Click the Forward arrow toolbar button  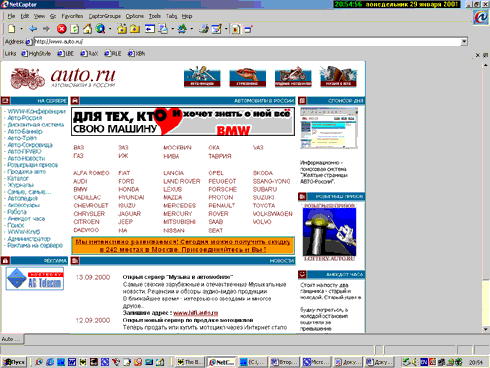[x=46, y=29]
